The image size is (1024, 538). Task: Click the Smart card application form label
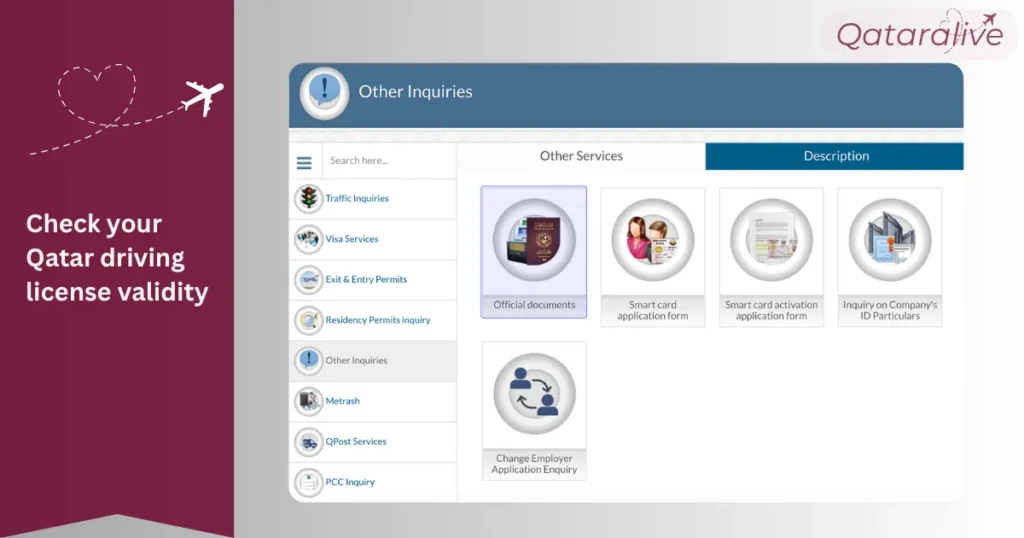pyautogui.click(x=653, y=310)
